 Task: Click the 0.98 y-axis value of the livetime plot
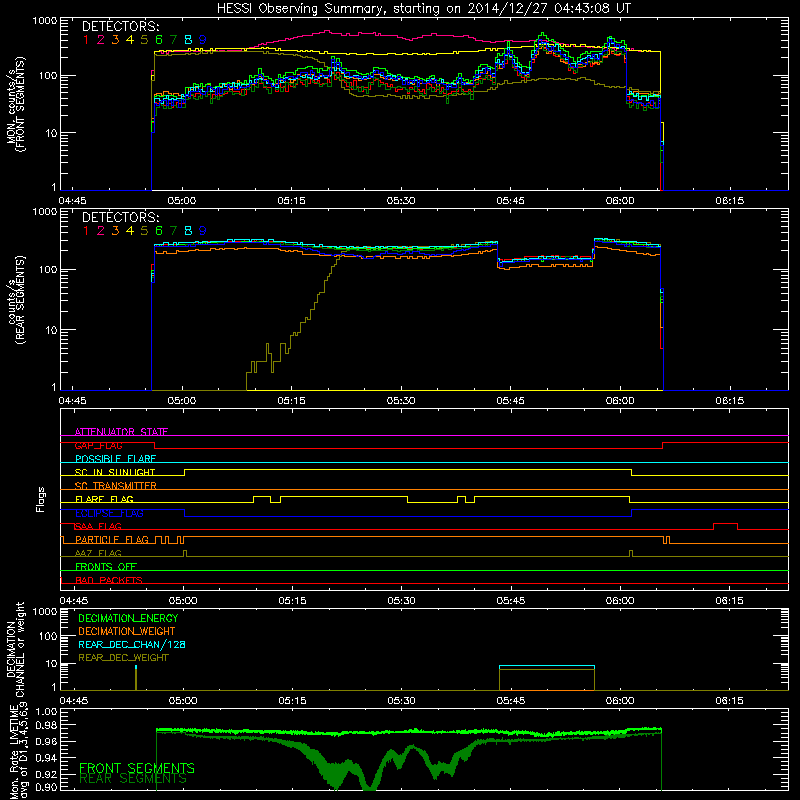[47, 725]
